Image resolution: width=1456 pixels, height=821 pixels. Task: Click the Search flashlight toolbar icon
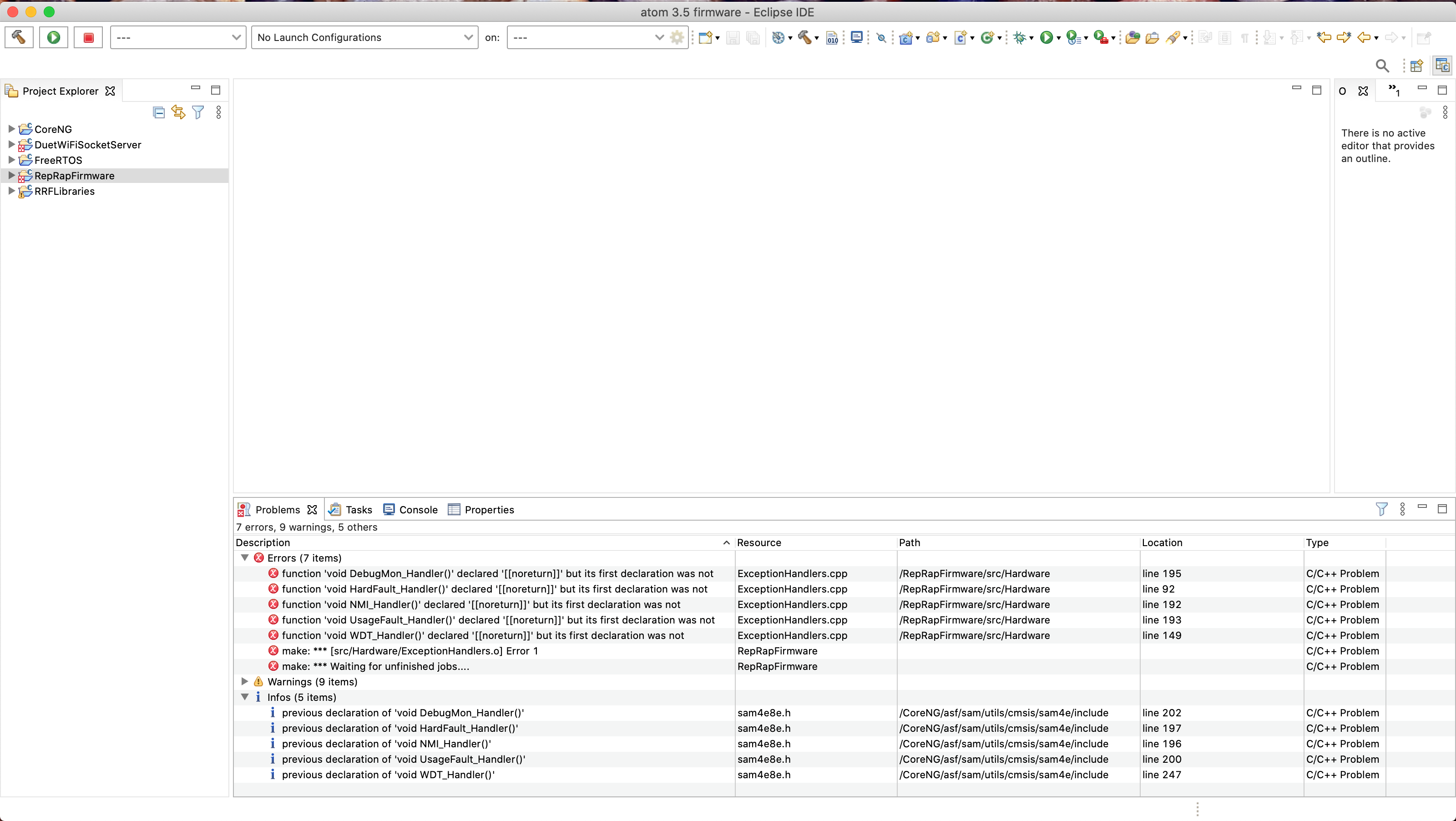coord(1173,38)
